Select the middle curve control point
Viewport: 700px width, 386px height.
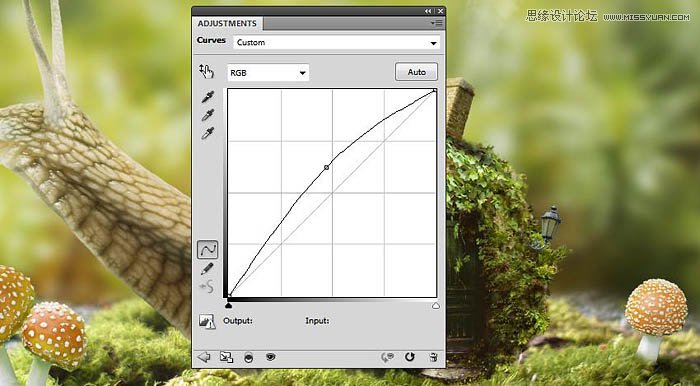pos(326,167)
